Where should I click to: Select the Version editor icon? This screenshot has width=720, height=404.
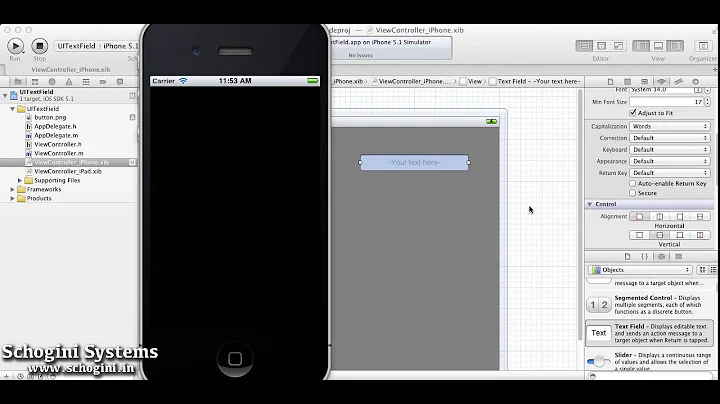(619, 46)
